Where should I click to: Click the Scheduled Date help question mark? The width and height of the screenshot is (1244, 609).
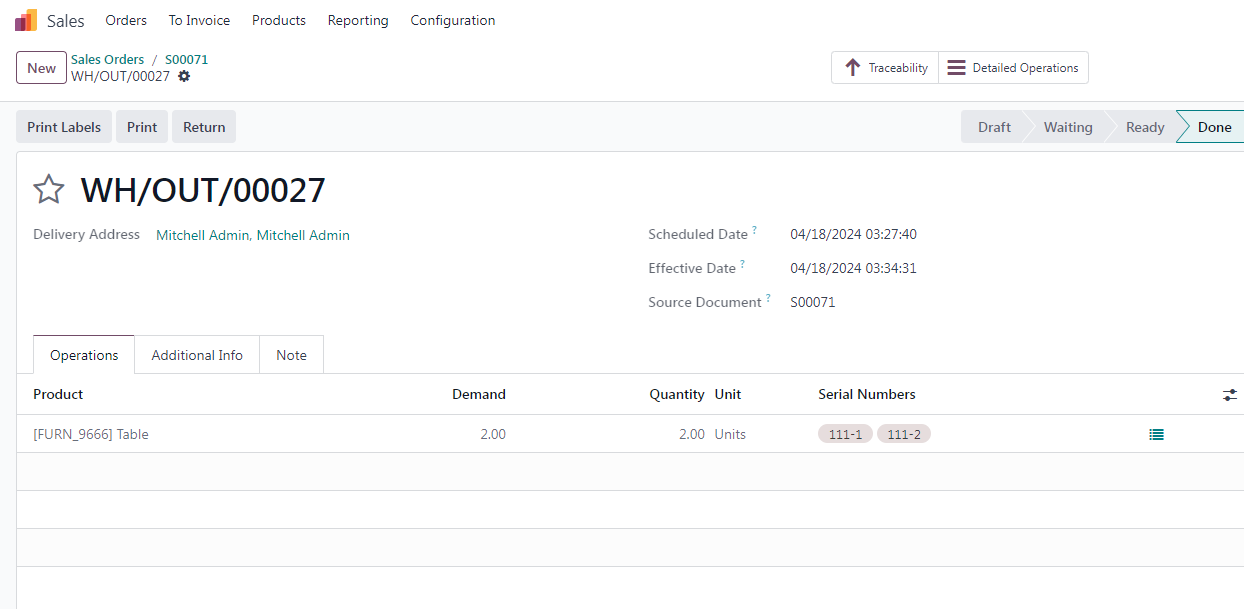coord(755,231)
